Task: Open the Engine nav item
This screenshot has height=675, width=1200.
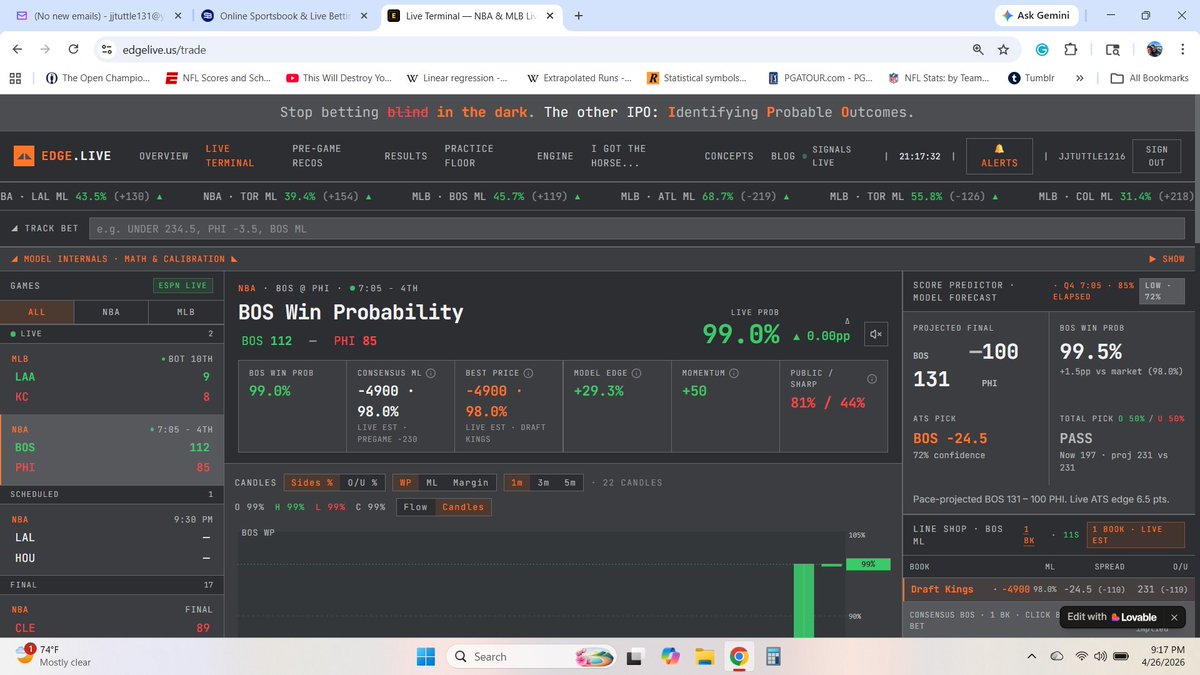Action: coord(555,156)
